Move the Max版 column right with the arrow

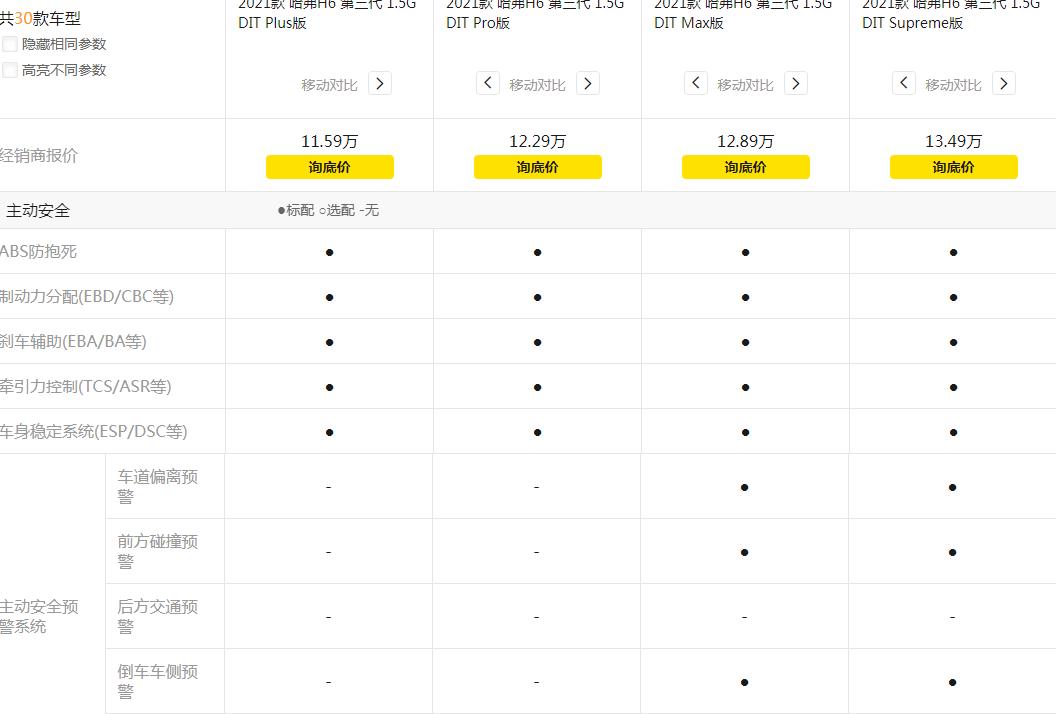(x=796, y=84)
